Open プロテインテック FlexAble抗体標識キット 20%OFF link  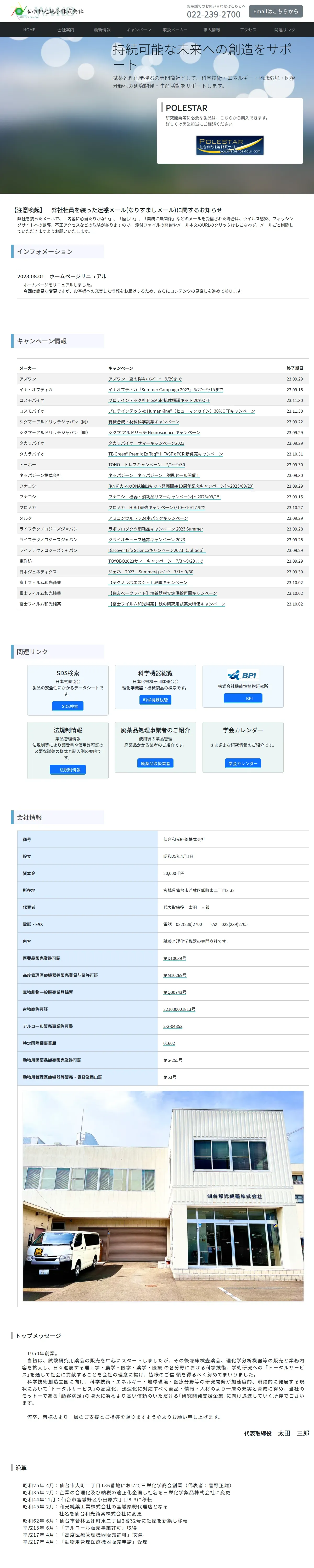tap(159, 401)
